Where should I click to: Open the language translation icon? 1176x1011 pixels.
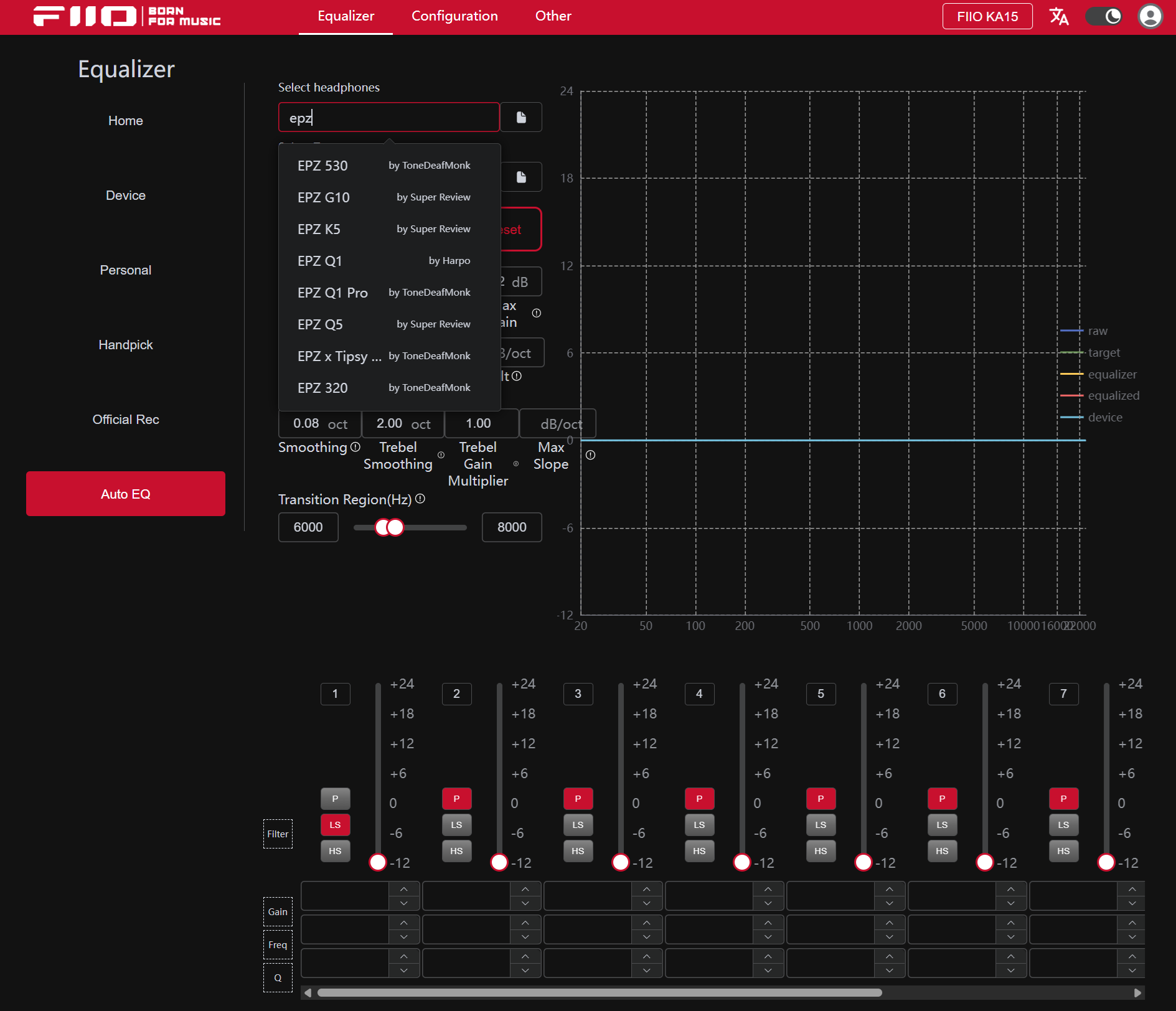click(x=1059, y=16)
